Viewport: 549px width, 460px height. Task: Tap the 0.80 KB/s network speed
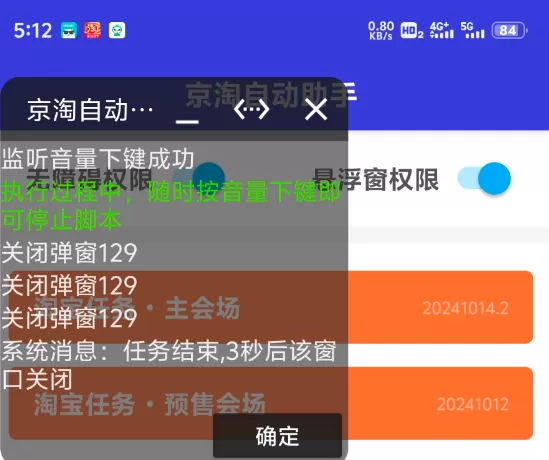[x=381, y=30]
